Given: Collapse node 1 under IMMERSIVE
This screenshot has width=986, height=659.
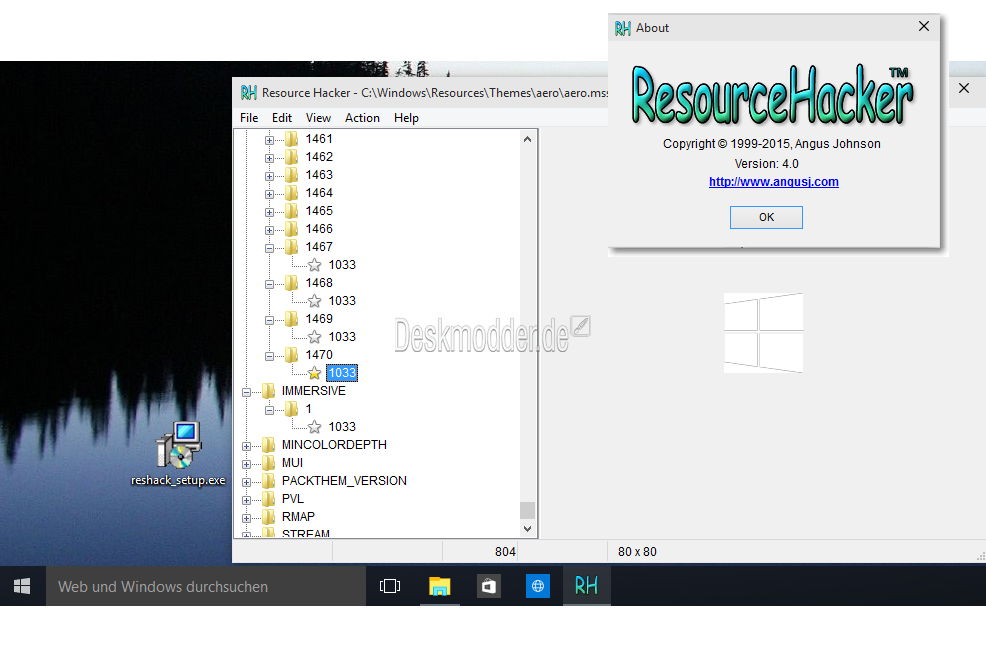Looking at the screenshot, I should [269, 410].
